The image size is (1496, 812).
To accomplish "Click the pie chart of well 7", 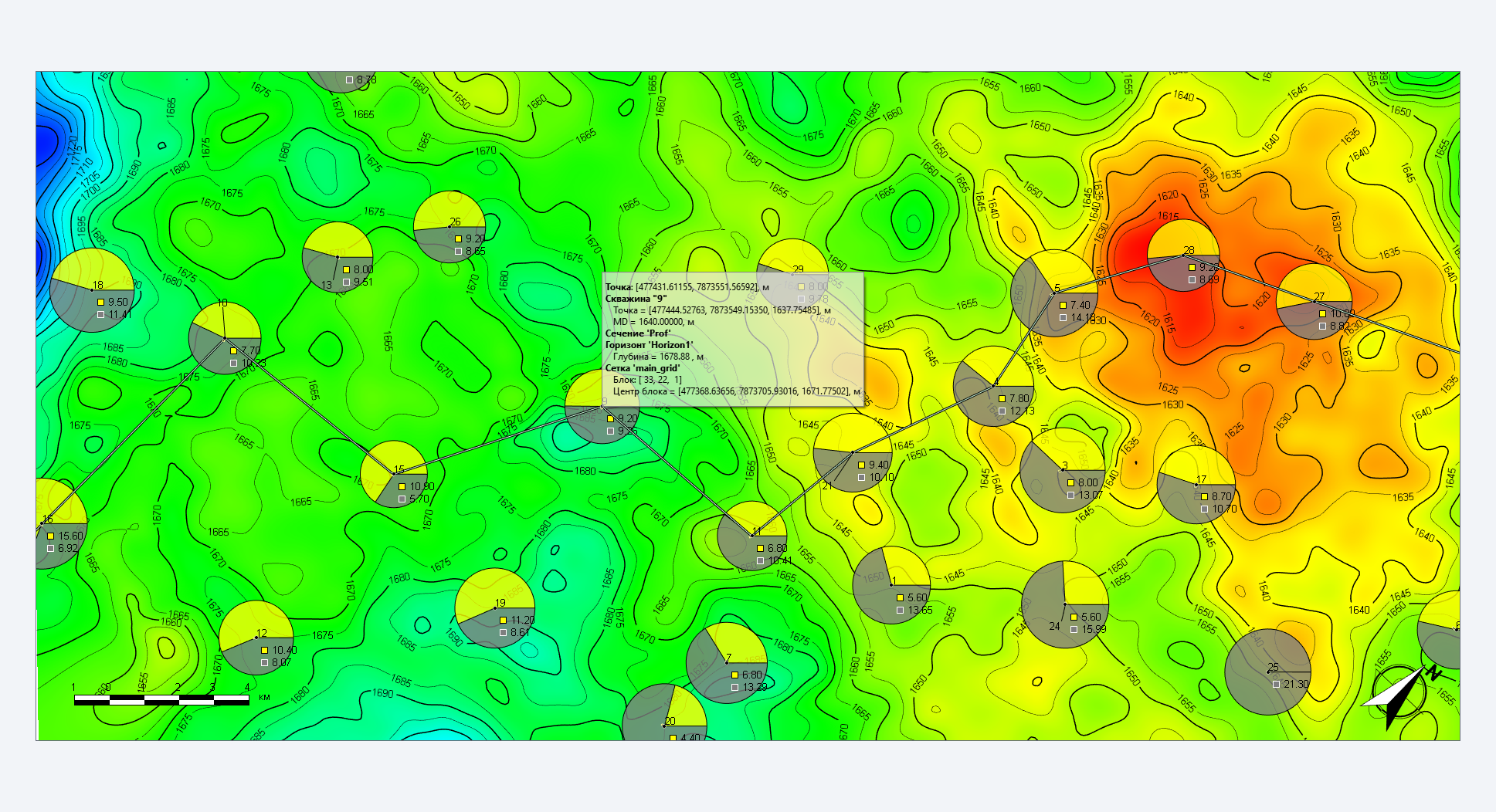I will (727, 663).
